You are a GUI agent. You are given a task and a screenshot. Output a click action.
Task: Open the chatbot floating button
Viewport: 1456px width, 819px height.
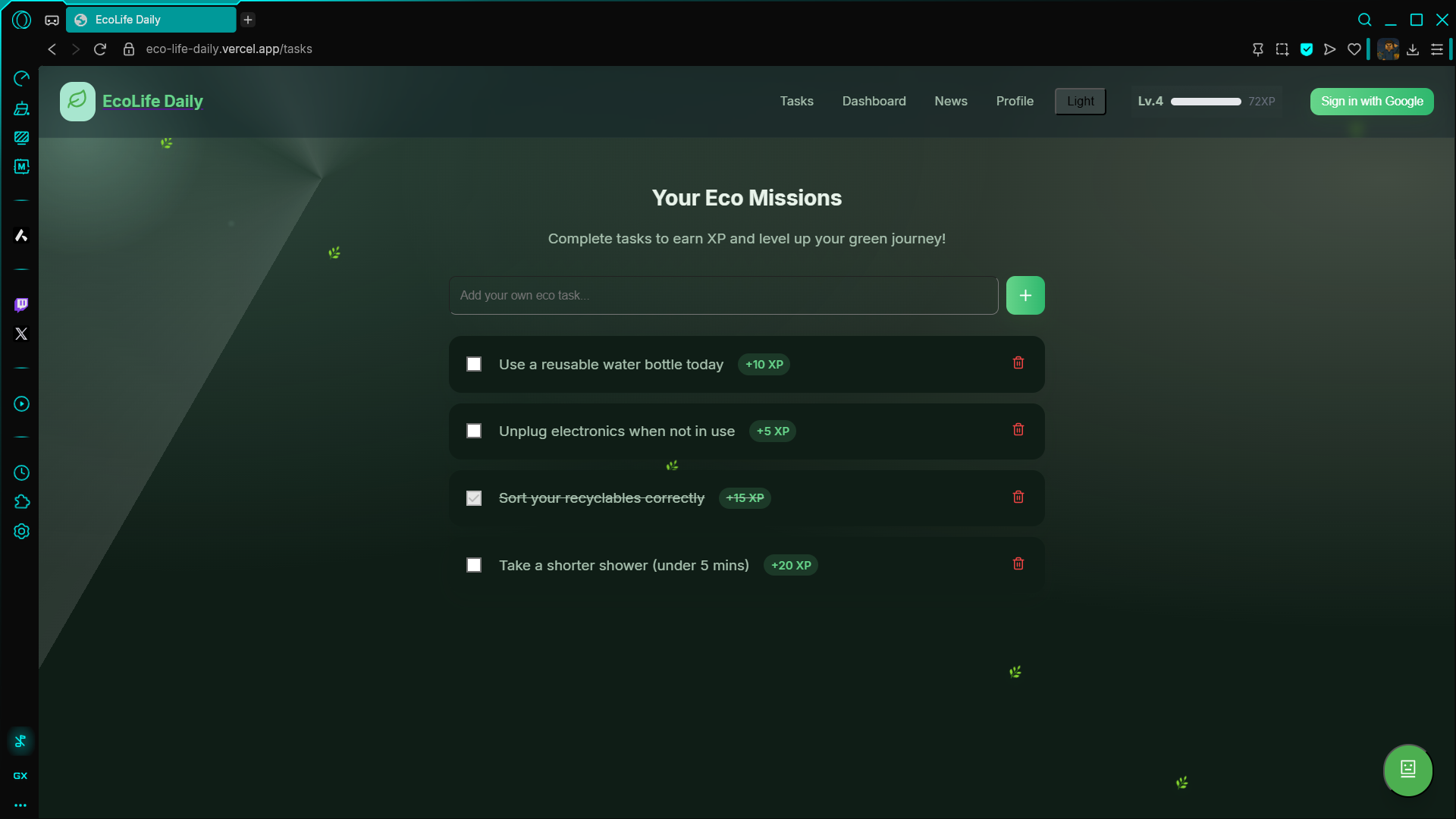click(x=1407, y=770)
